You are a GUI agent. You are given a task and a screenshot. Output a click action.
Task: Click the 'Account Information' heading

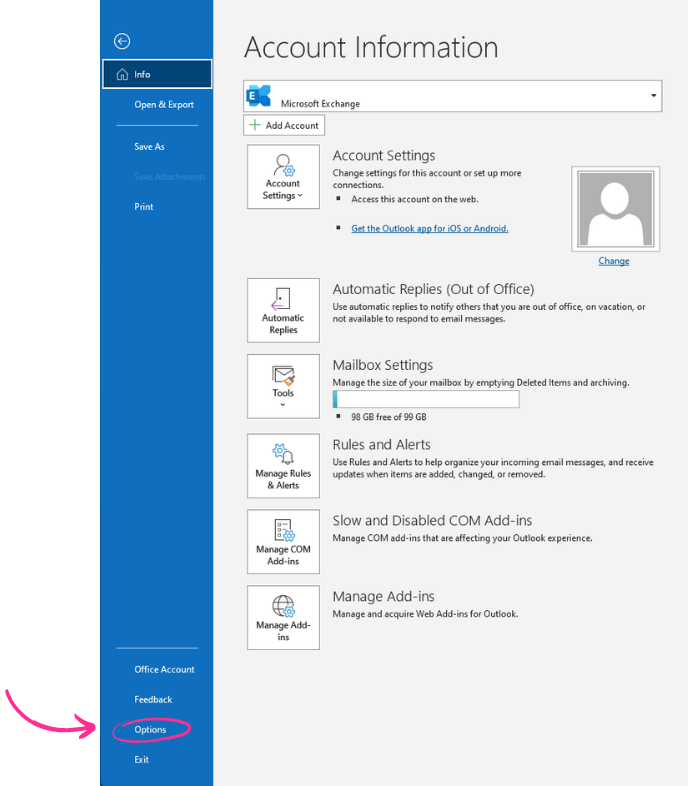[371, 48]
